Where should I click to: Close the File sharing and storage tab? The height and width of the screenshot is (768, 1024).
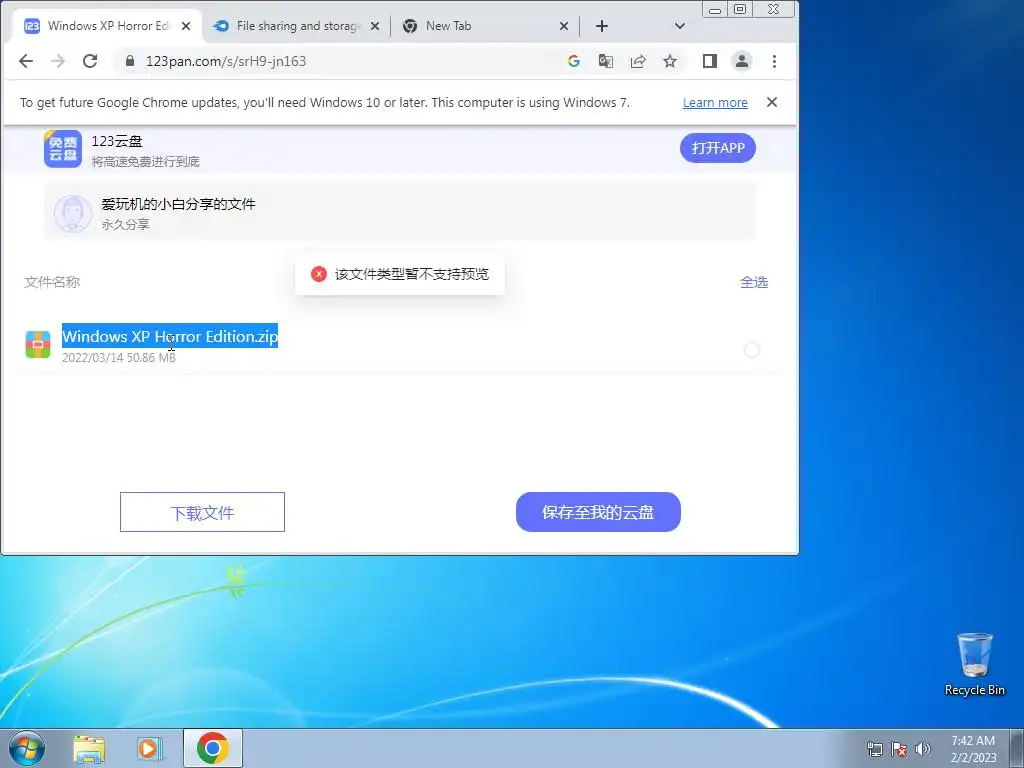pyautogui.click(x=375, y=26)
